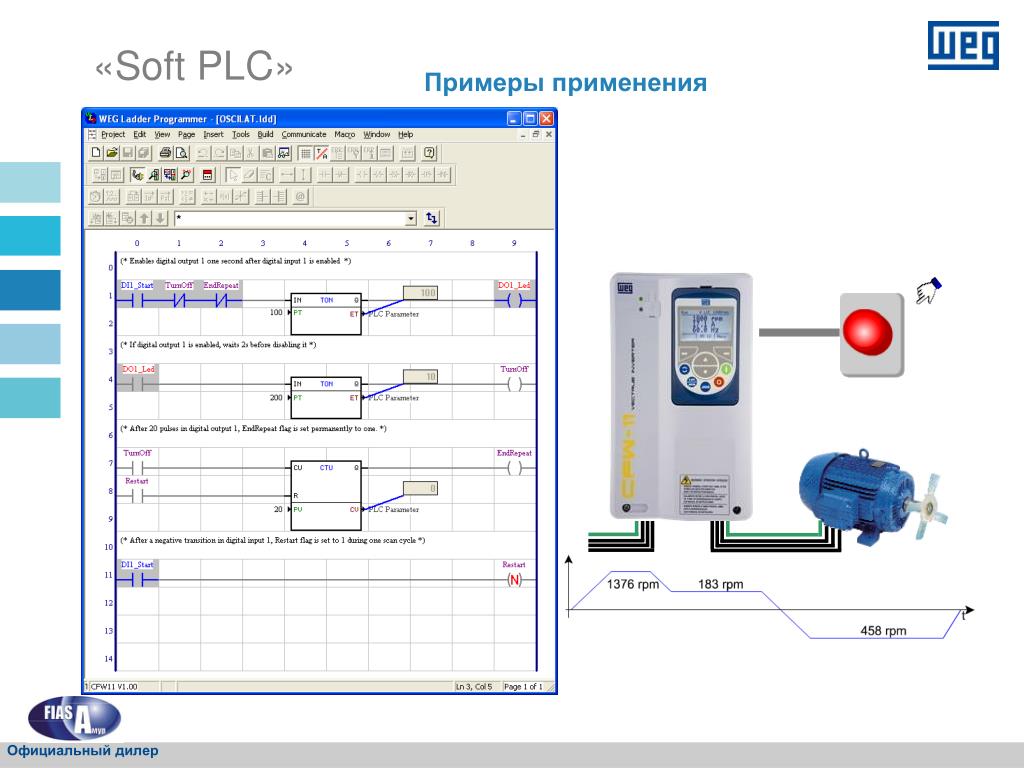1024x768 pixels.
Task: Click the up arrow icon in bottom toolbar row
Action: point(144,218)
